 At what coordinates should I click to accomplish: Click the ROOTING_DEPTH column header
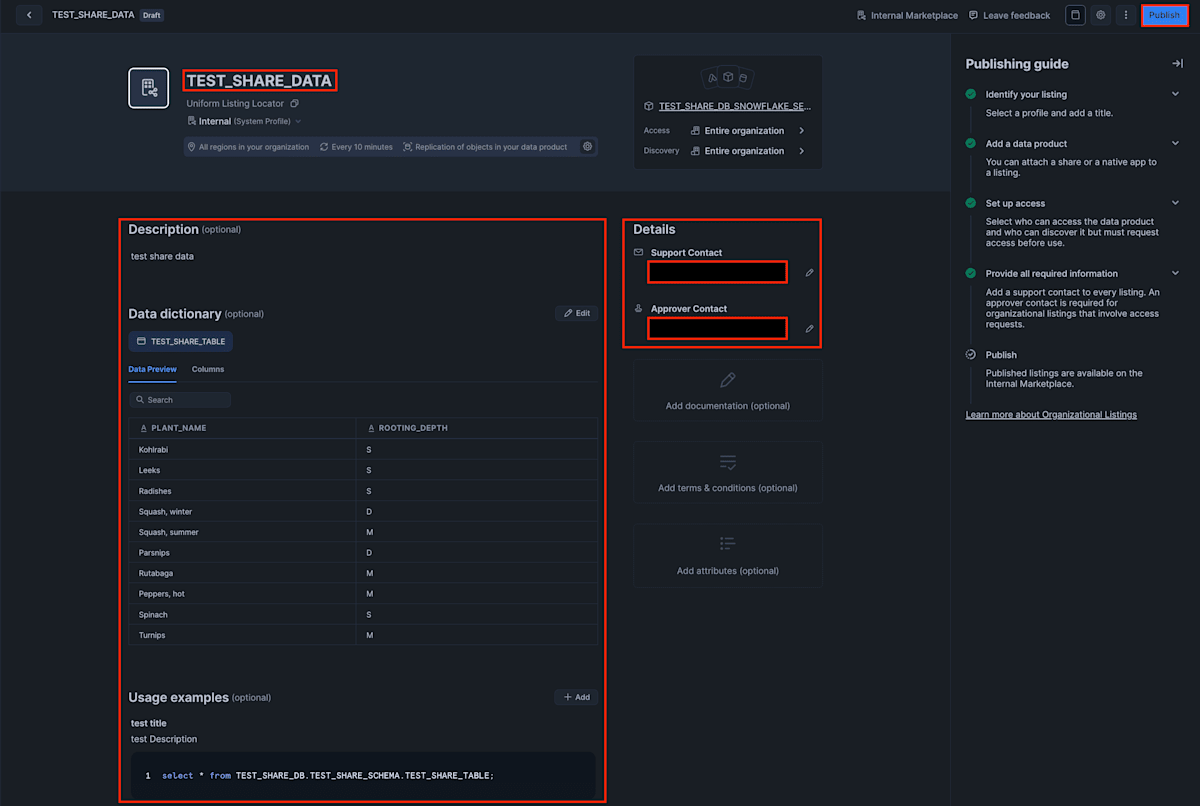[x=477, y=428]
